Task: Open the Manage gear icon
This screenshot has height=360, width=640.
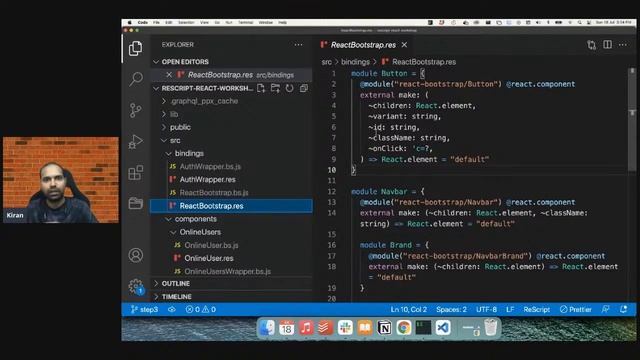Action: click(136, 287)
